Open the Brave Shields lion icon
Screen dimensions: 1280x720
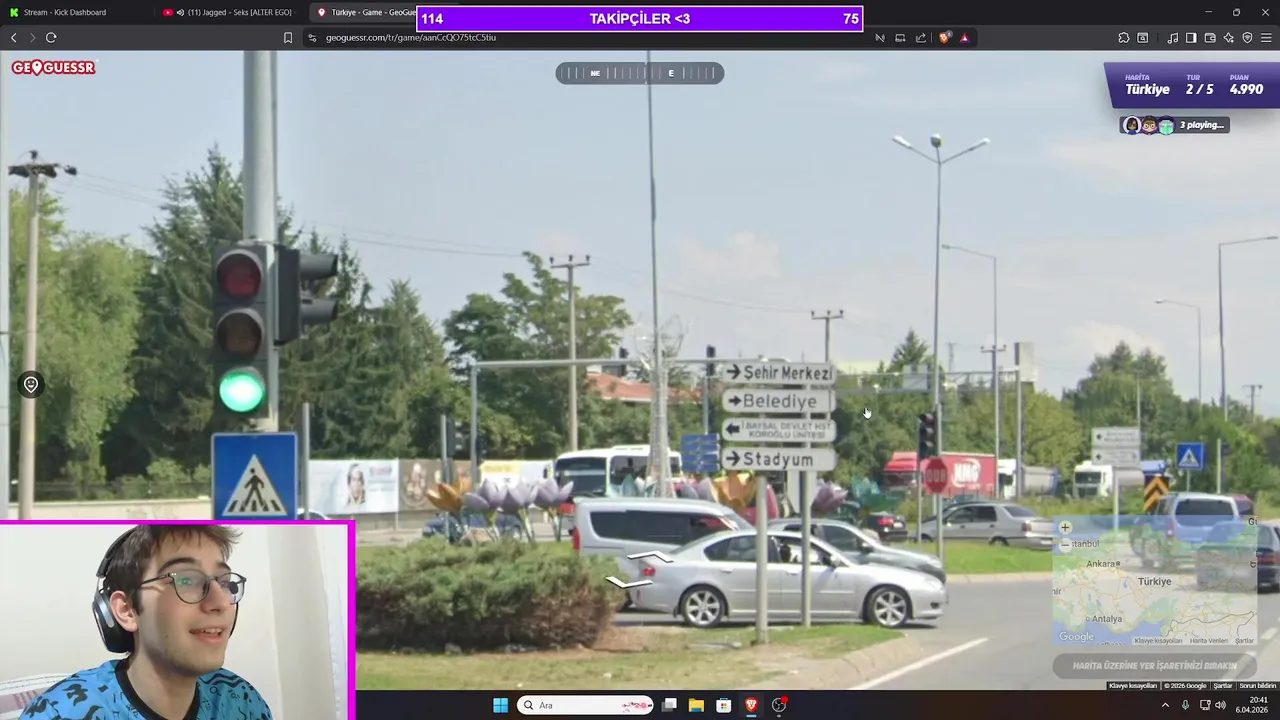point(945,37)
